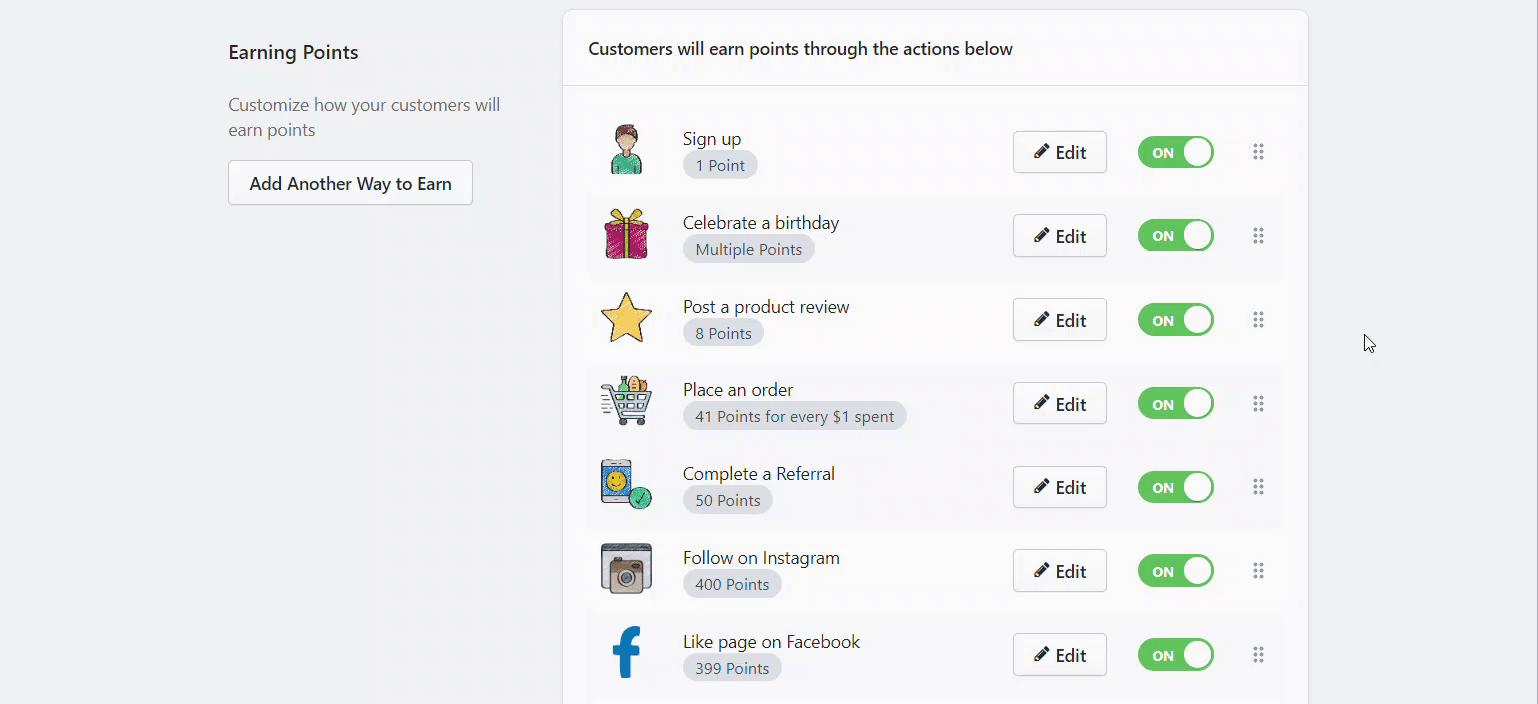The height and width of the screenshot is (704, 1538).
Task: Click the Facebook logo icon
Action: pos(626,653)
